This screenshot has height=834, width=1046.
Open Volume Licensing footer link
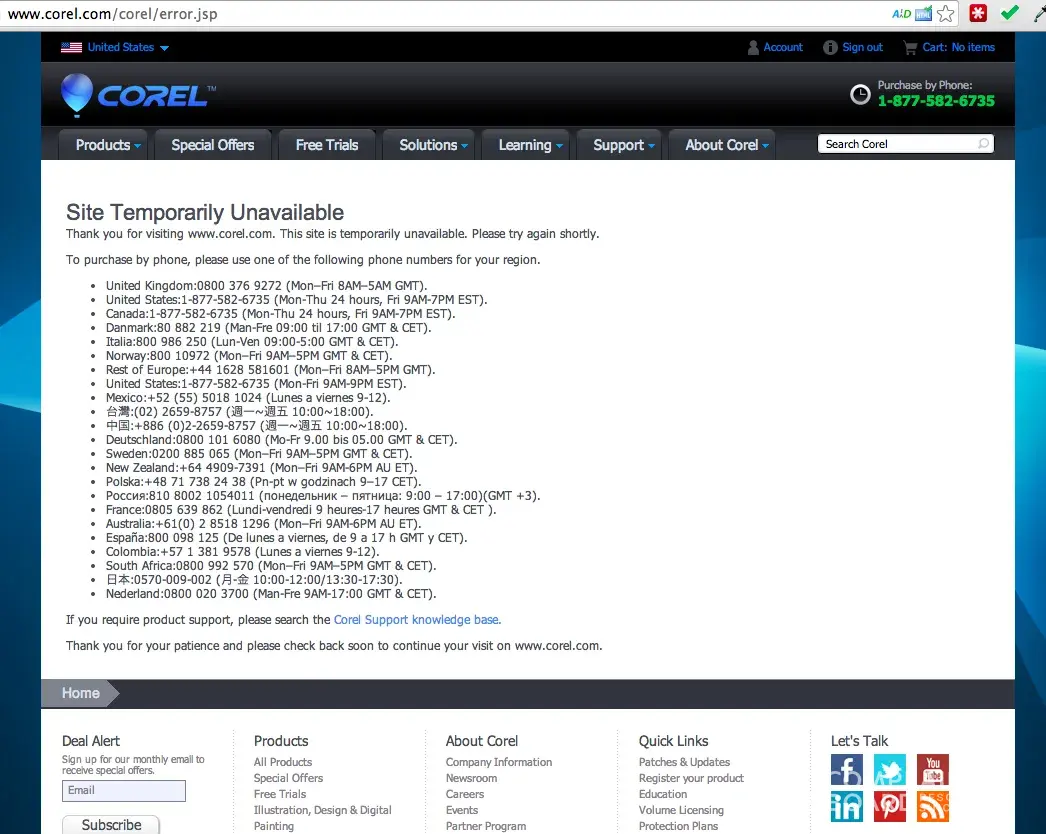(x=681, y=810)
